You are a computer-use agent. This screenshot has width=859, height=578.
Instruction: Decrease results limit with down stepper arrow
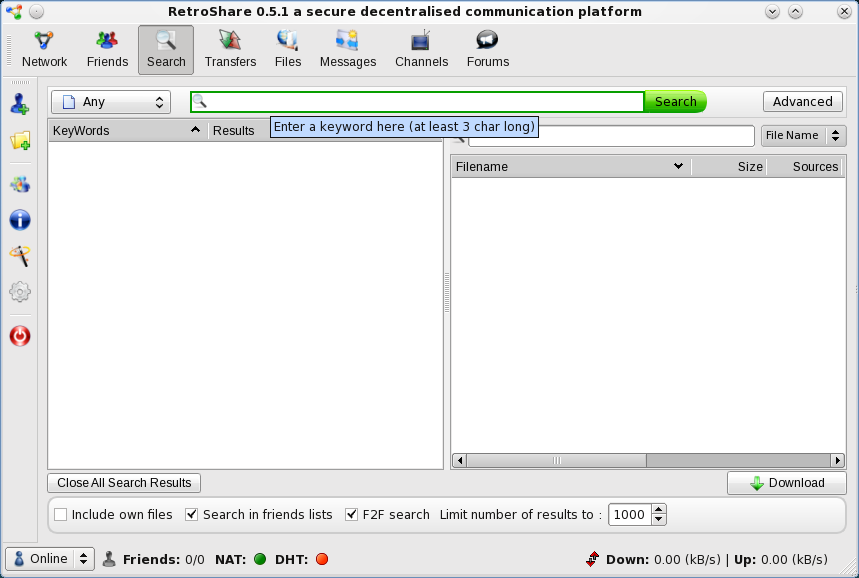coord(659,519)
